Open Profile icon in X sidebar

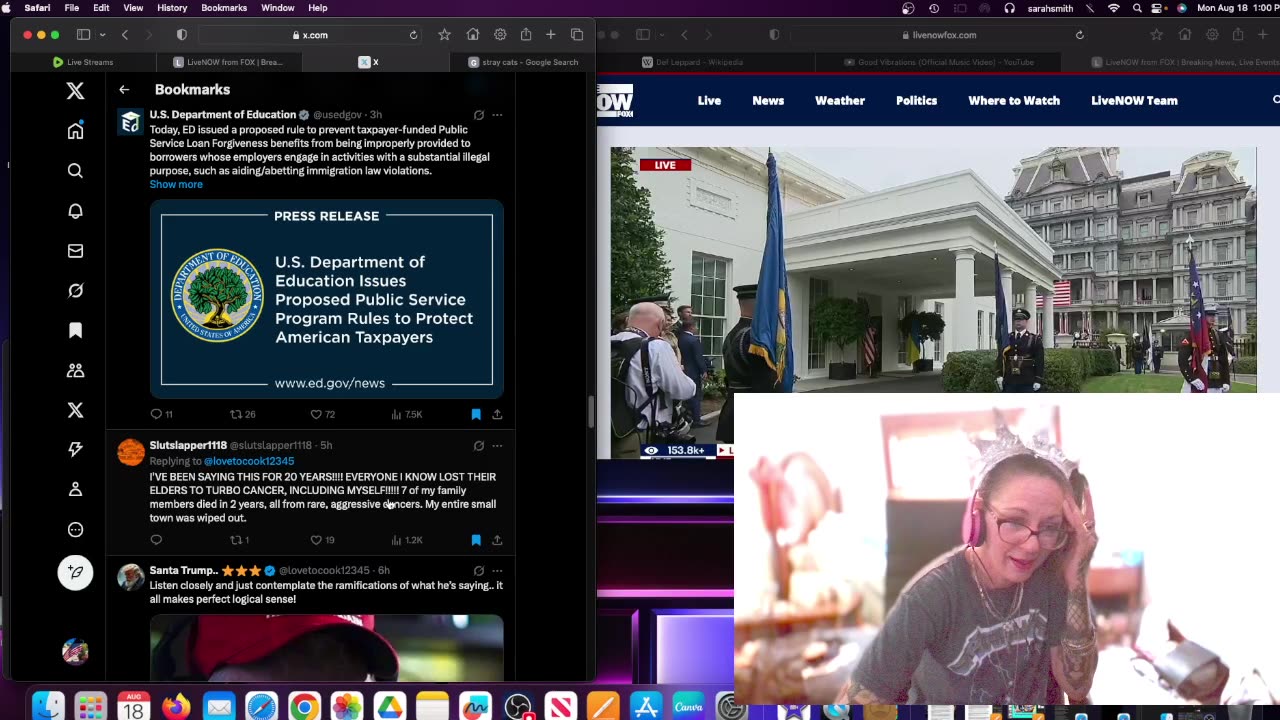(x=75, y=490)
